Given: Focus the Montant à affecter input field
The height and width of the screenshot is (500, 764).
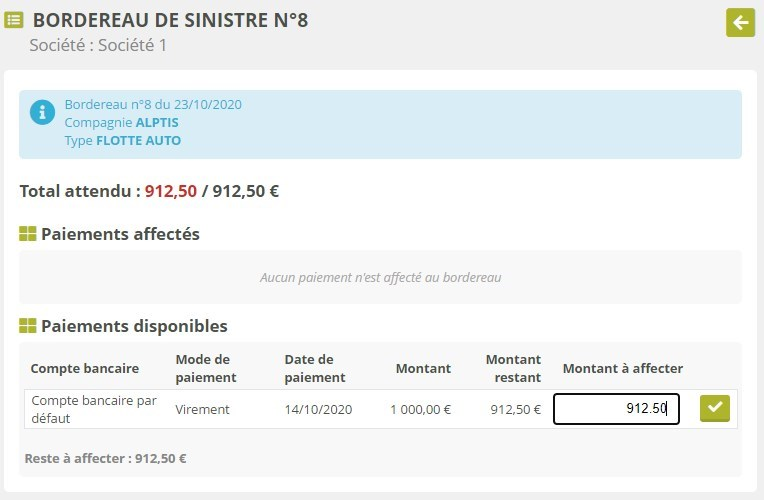Looking at the screenshot, I should click(x=616, y=409).
